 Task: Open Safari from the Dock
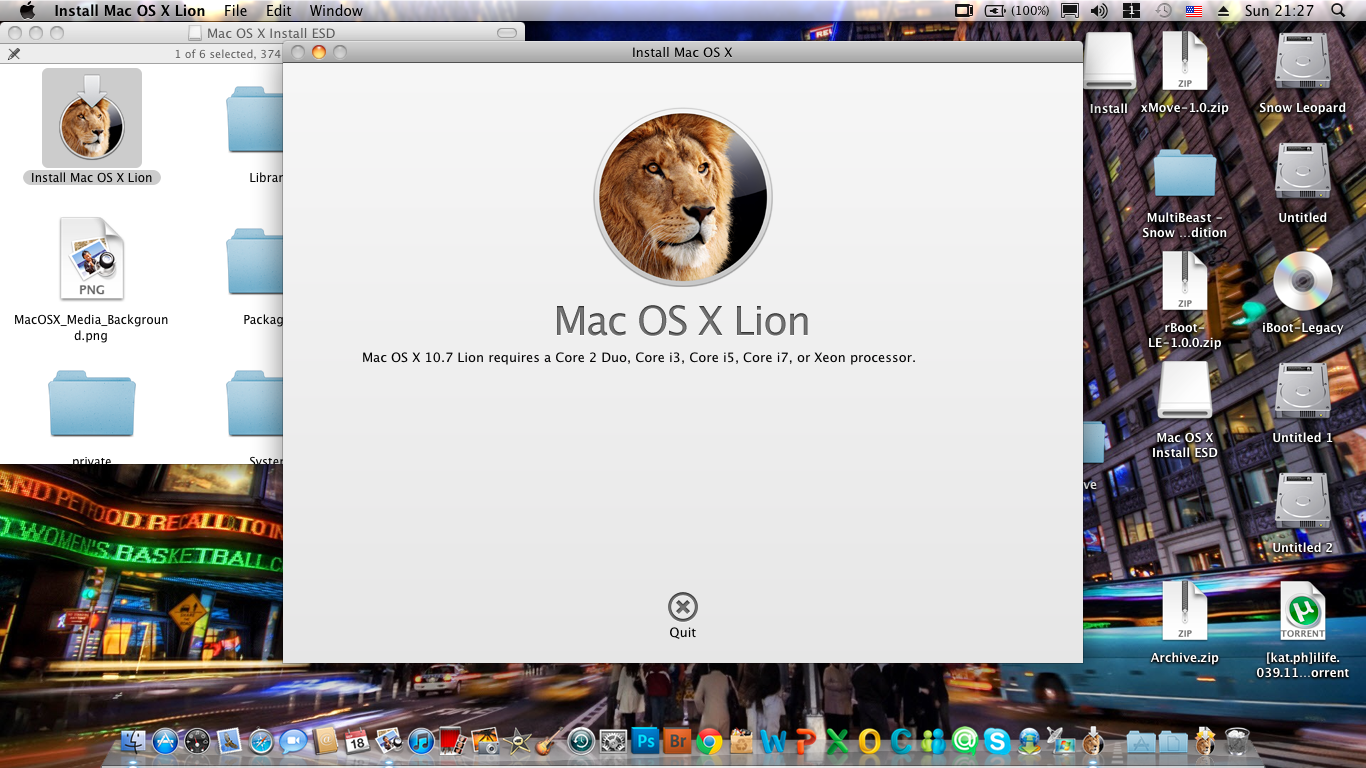(261, 741)
